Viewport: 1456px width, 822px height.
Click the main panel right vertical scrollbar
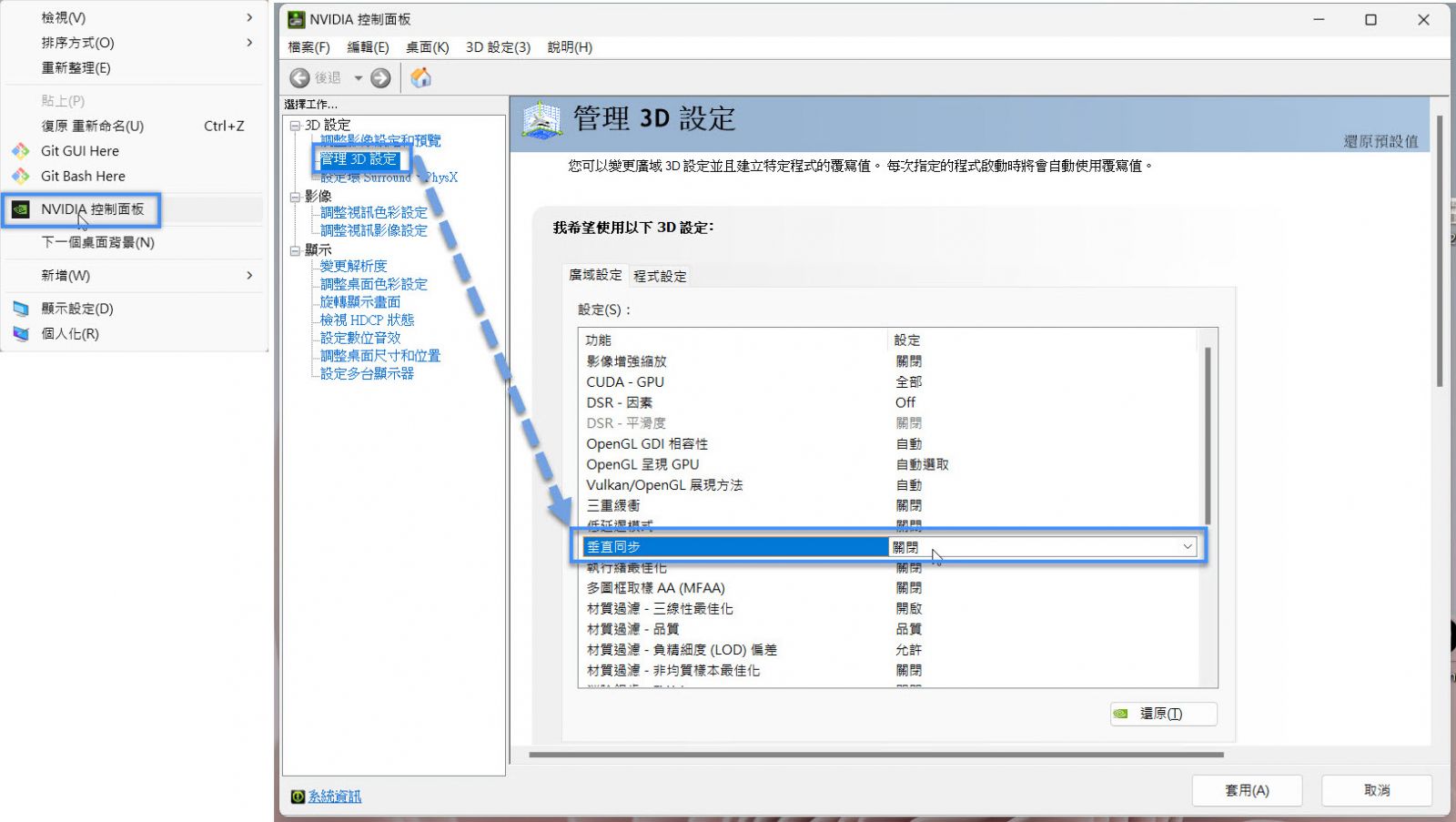pos(1440,251)
